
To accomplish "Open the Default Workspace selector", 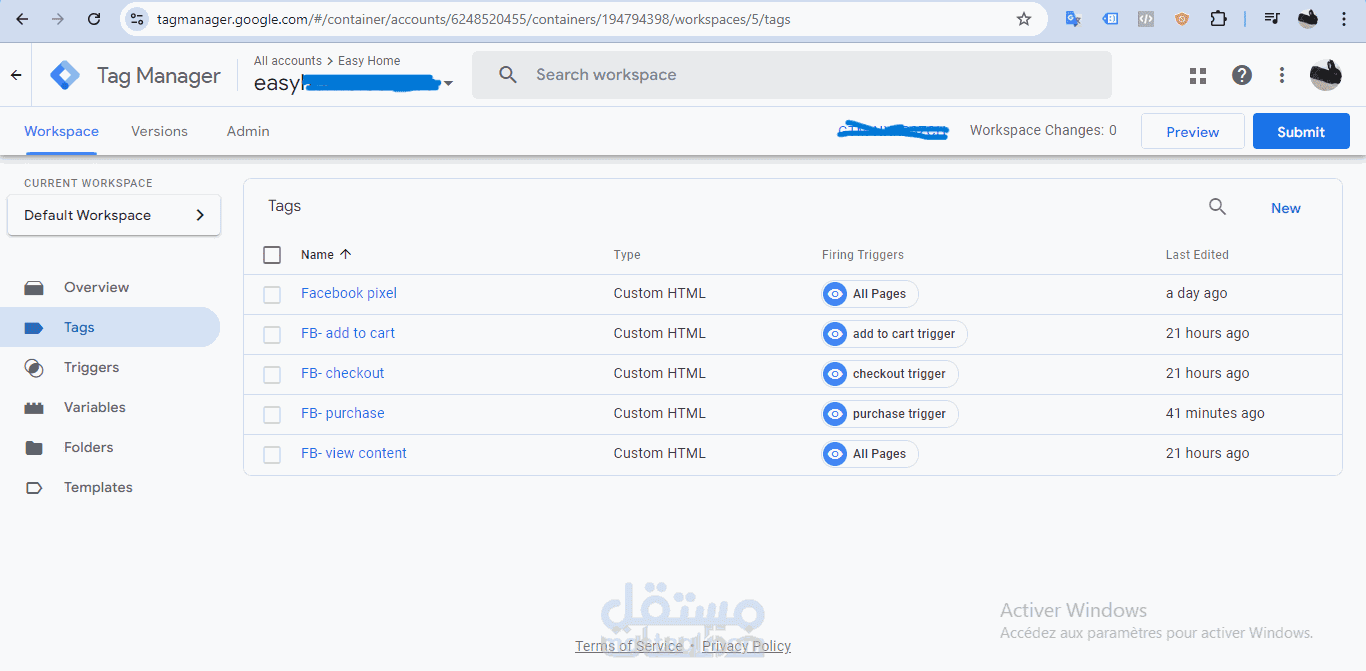I will tap(114, 215).
